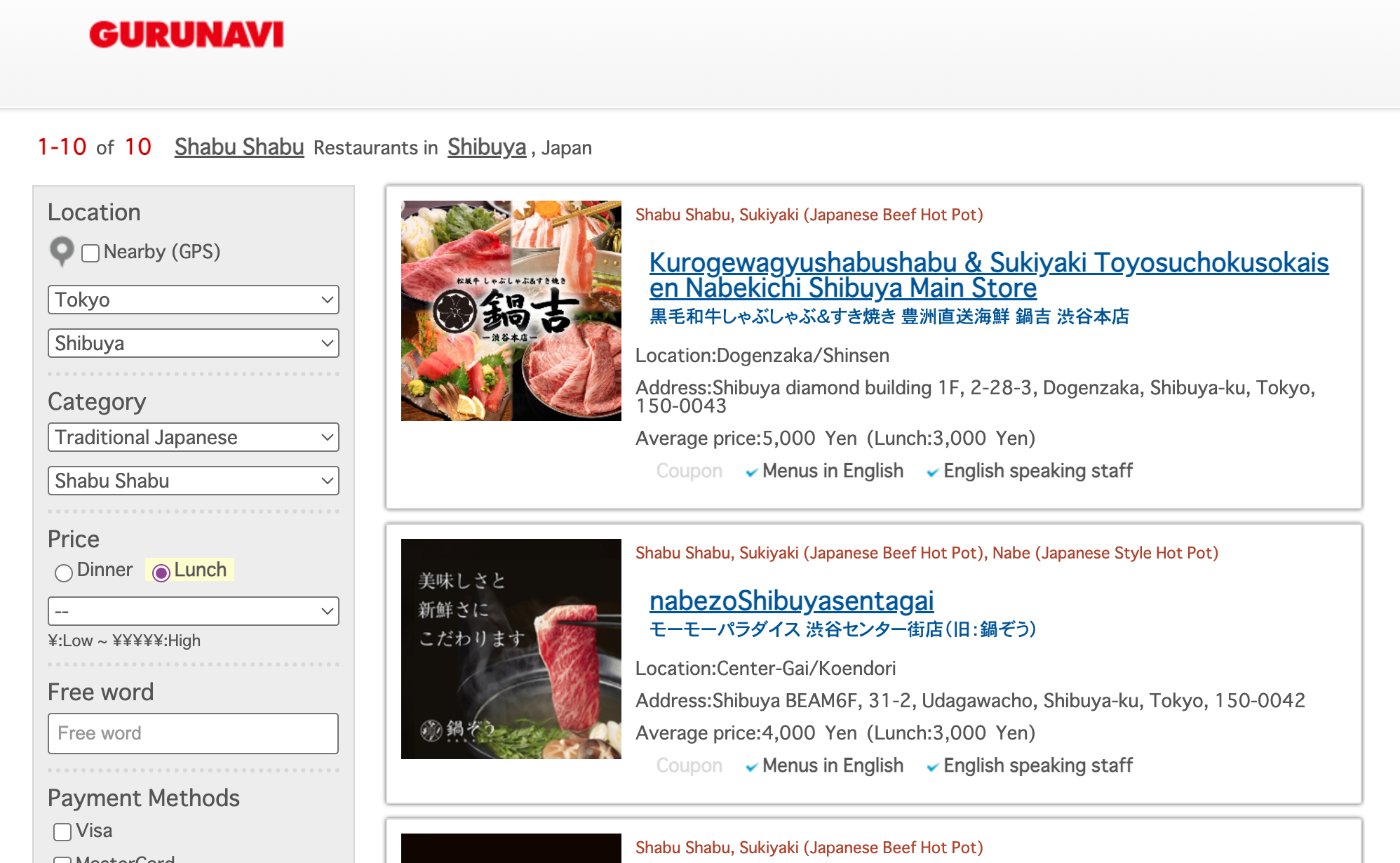
Task: Check the Visa payment method
Action: pos(62,831)
